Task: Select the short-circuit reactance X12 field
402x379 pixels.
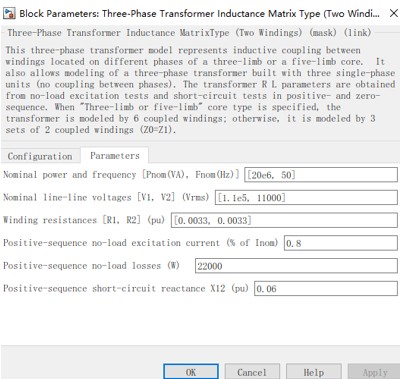Action: point(326,289)
